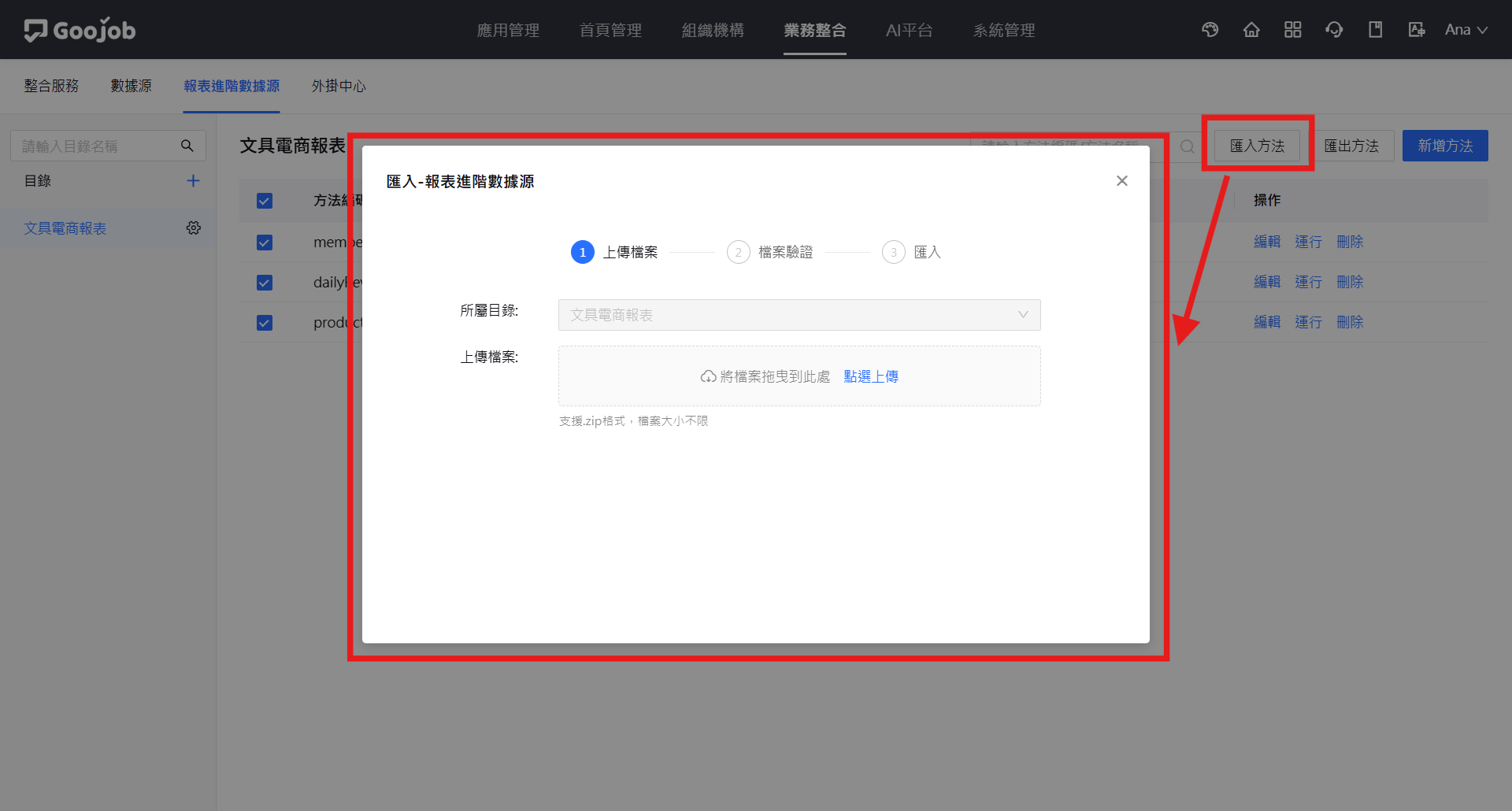Click 點選上傳 link
The image size is (1512, 811).
(x=871, y=377)
